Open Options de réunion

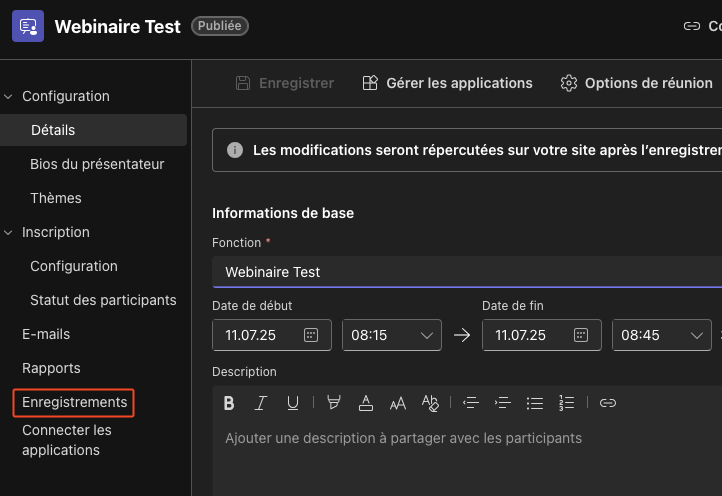(x=636, y=83)
